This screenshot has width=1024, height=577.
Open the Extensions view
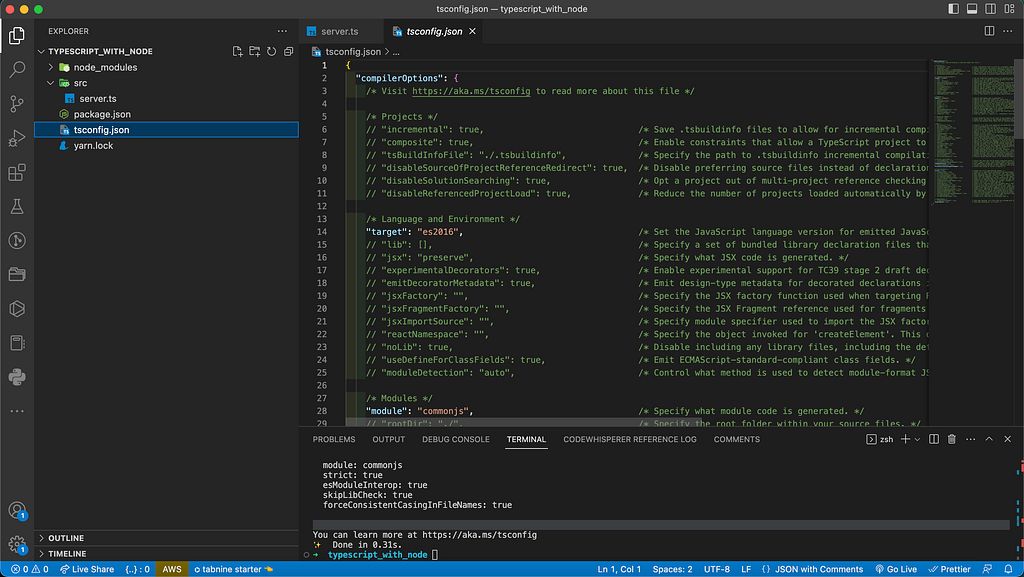pos(17,172)
